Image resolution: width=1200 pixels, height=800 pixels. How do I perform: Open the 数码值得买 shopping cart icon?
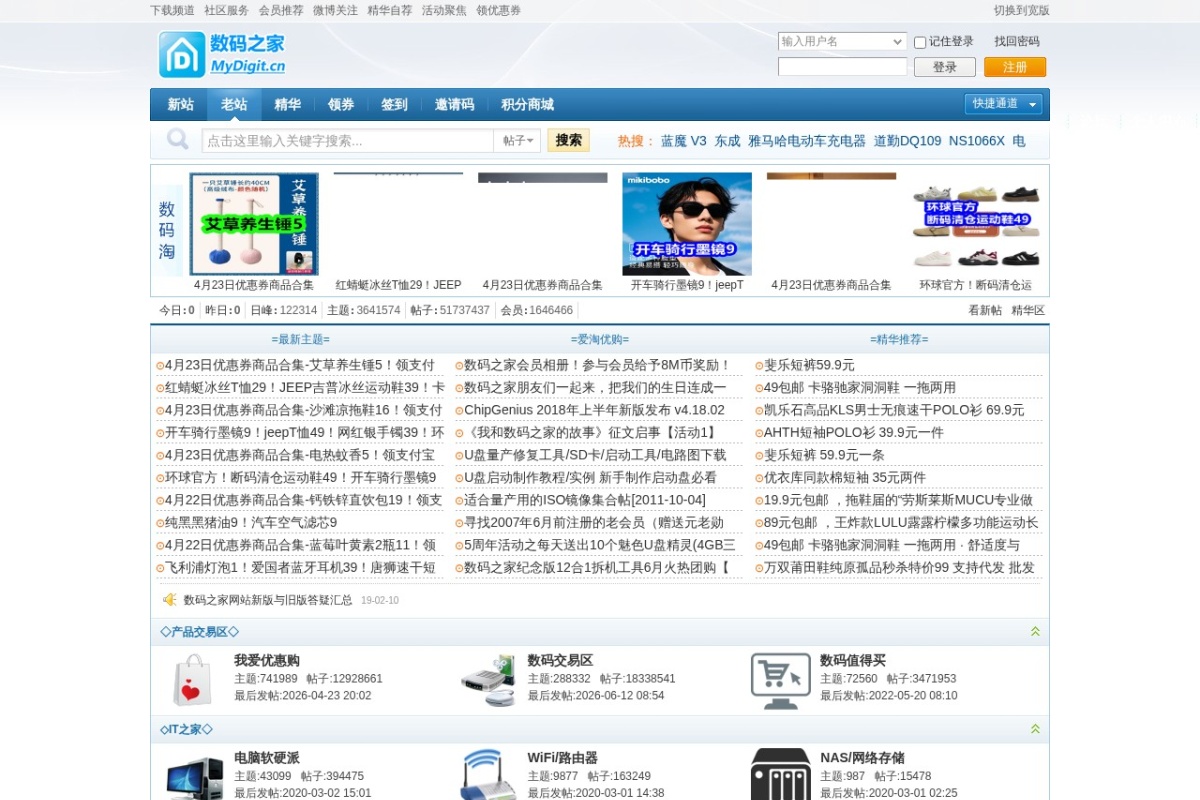coord(780,680)
